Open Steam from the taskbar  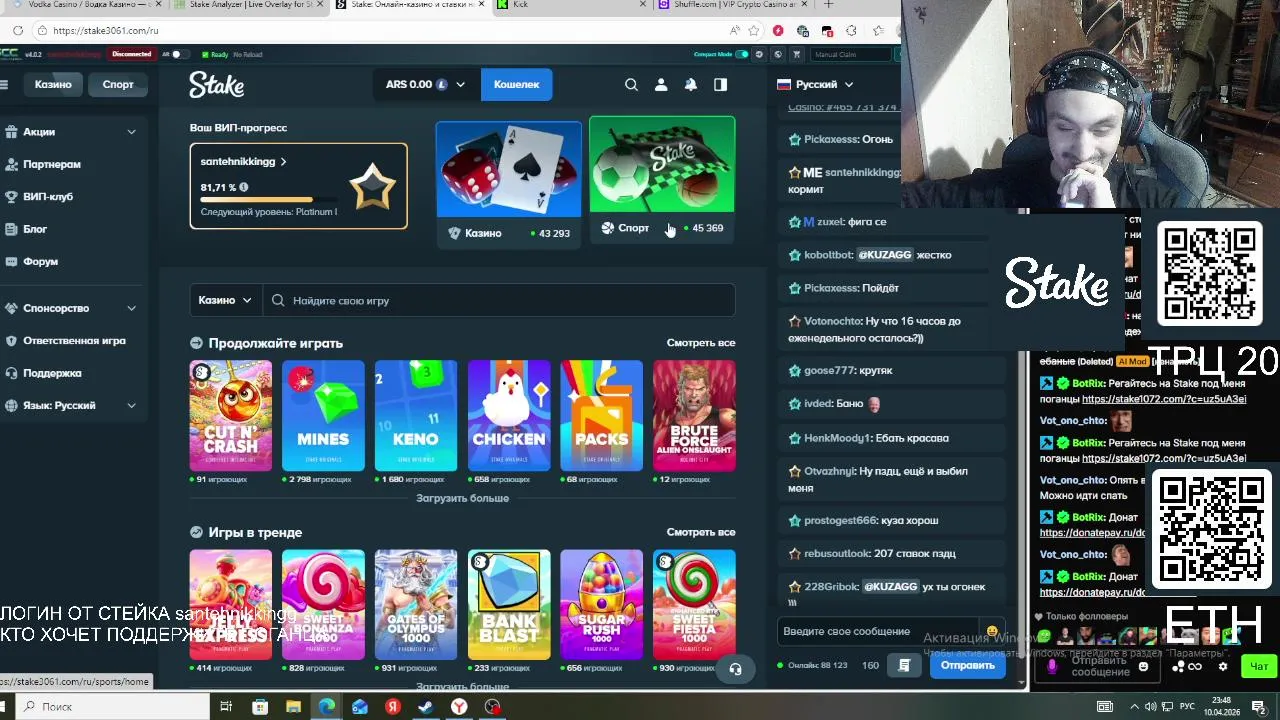(x=426, y=707)
